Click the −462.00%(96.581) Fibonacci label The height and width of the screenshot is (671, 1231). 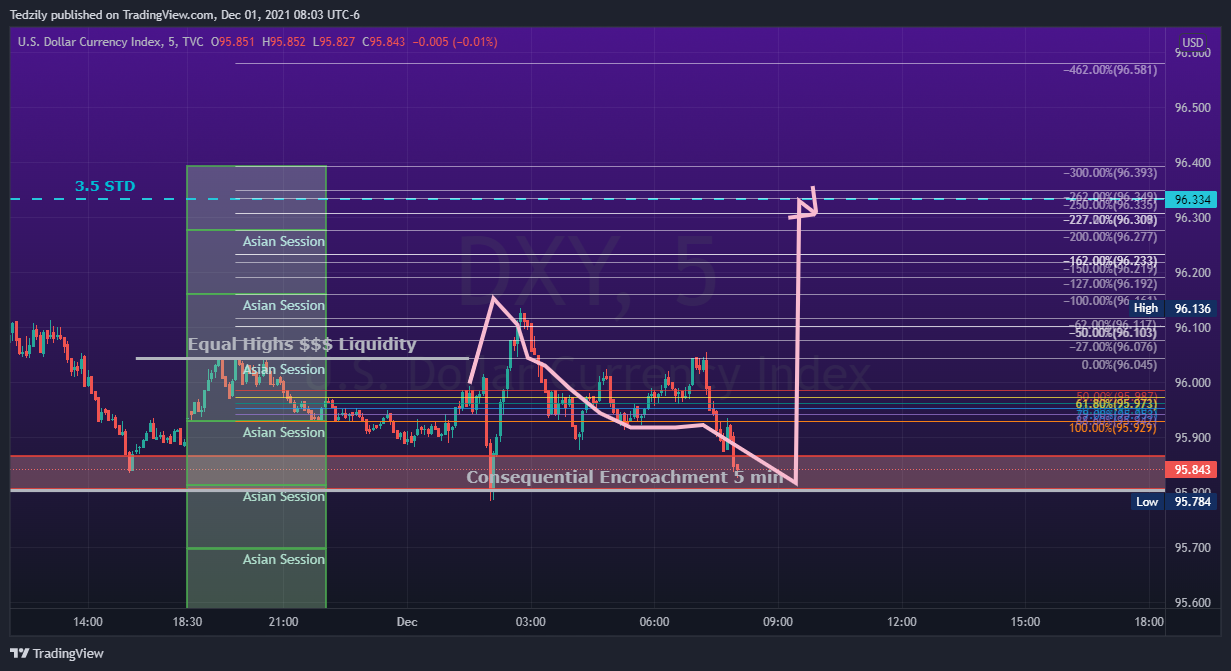pyautogui.click(x=1111, y=70)
